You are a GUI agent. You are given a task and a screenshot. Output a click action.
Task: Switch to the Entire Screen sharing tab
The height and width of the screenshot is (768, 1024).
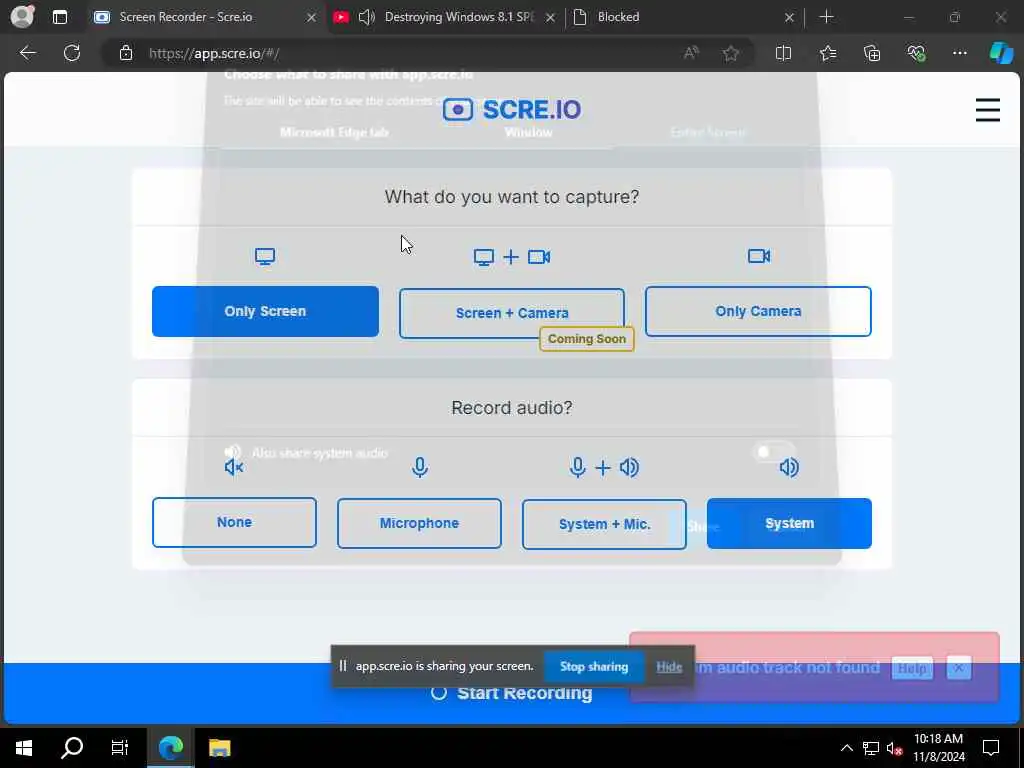coord(708,133)
